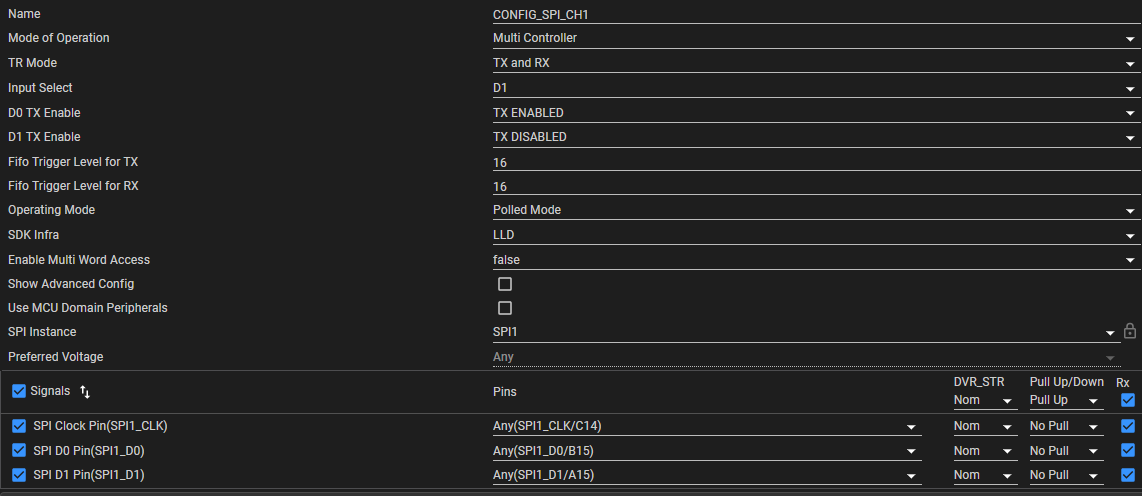Click Fifo Trigger Level for TX field
The image size is (1142, 496).
coord(816,162)
